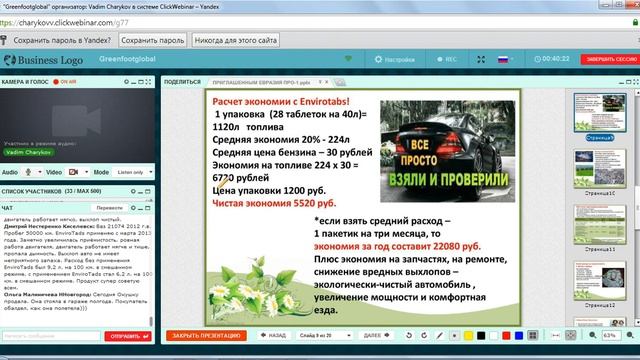Viewport: 640px width, 360px height.
Task: Open chat panel gear settings
Action: pyautogui.click(x=133, y=208)
